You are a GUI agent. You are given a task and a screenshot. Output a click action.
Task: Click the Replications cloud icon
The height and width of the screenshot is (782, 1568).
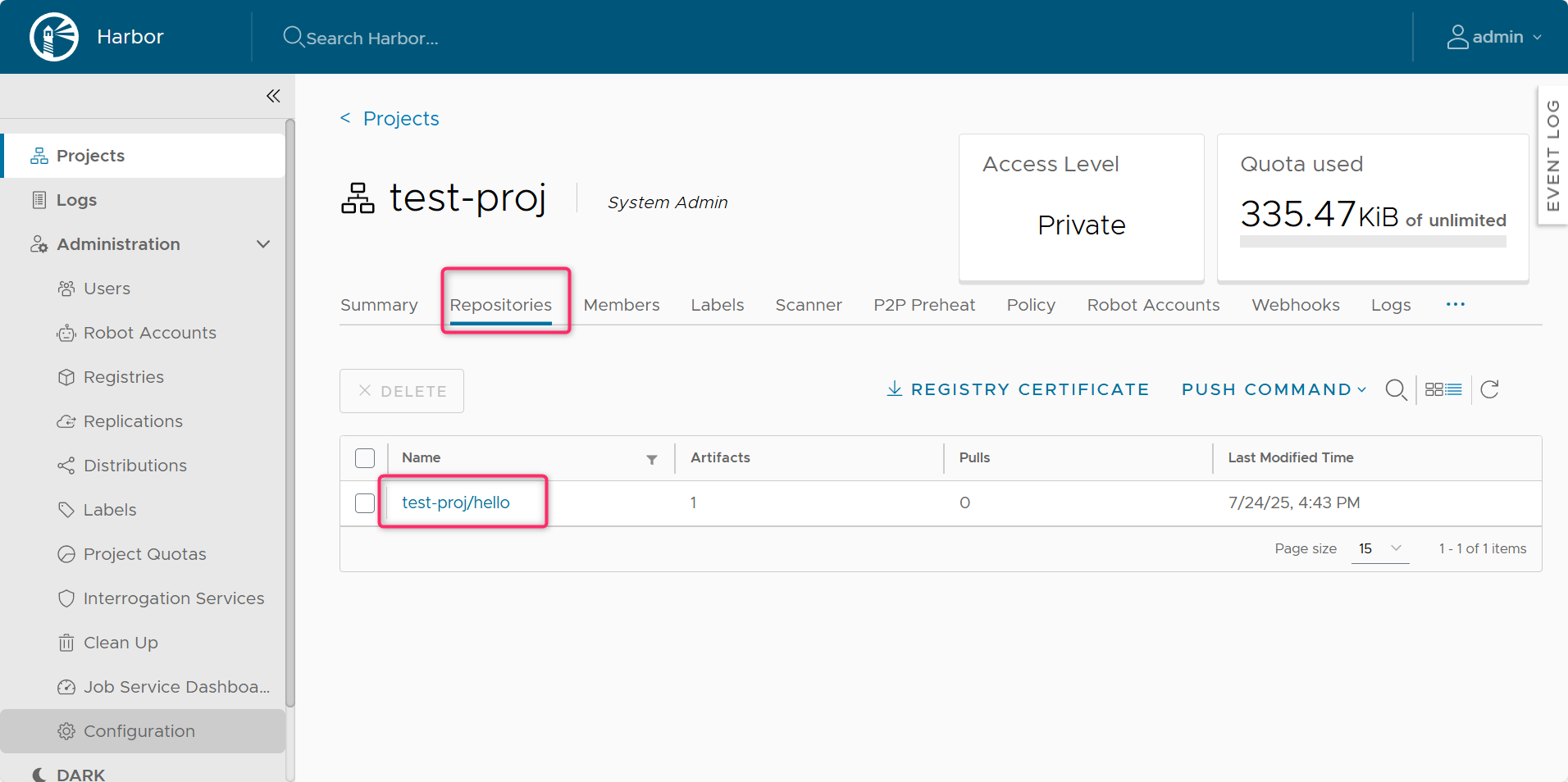pos(66,421)
